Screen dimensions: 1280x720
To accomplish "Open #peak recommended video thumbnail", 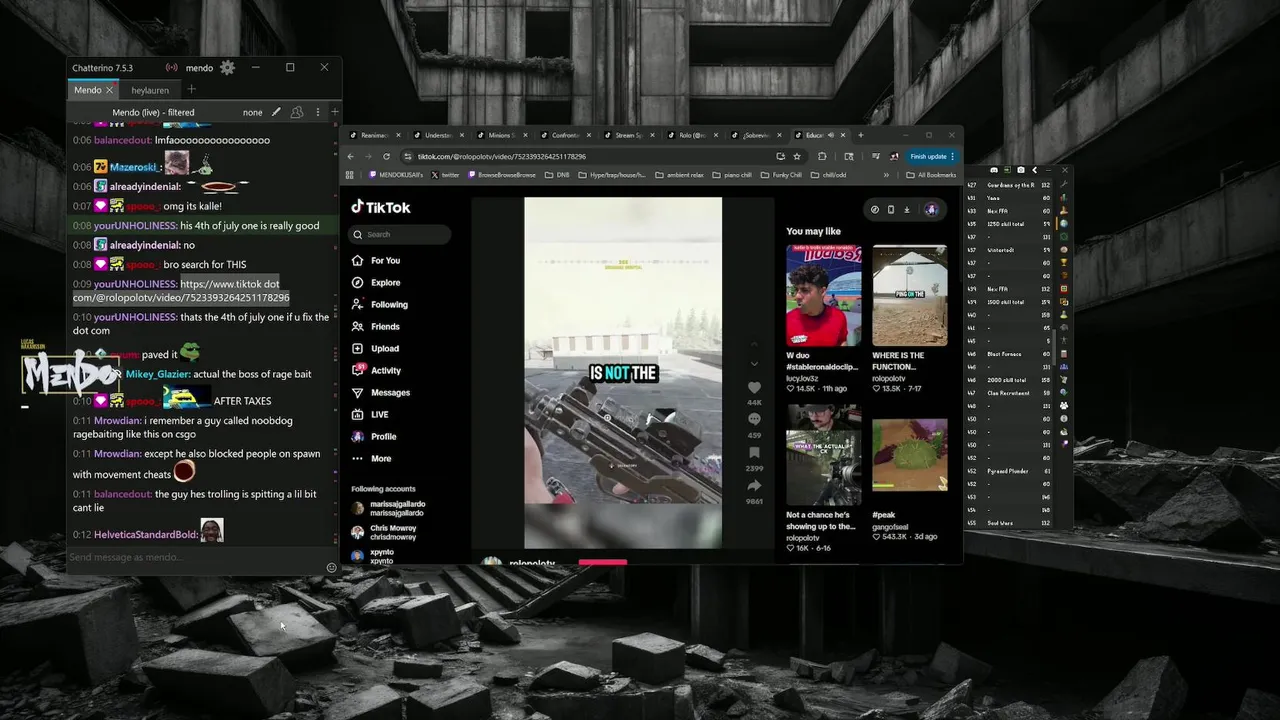I will click(x=909, y=455).
